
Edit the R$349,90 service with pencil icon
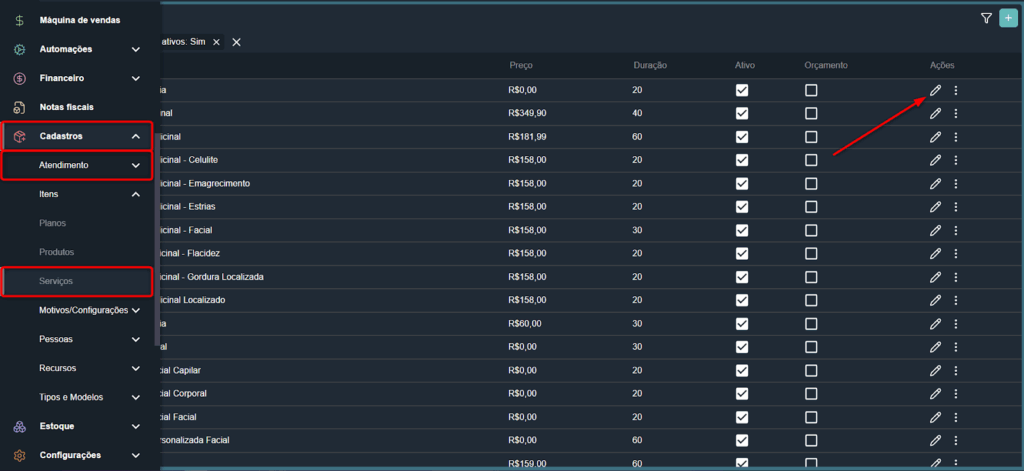(935, 114)
